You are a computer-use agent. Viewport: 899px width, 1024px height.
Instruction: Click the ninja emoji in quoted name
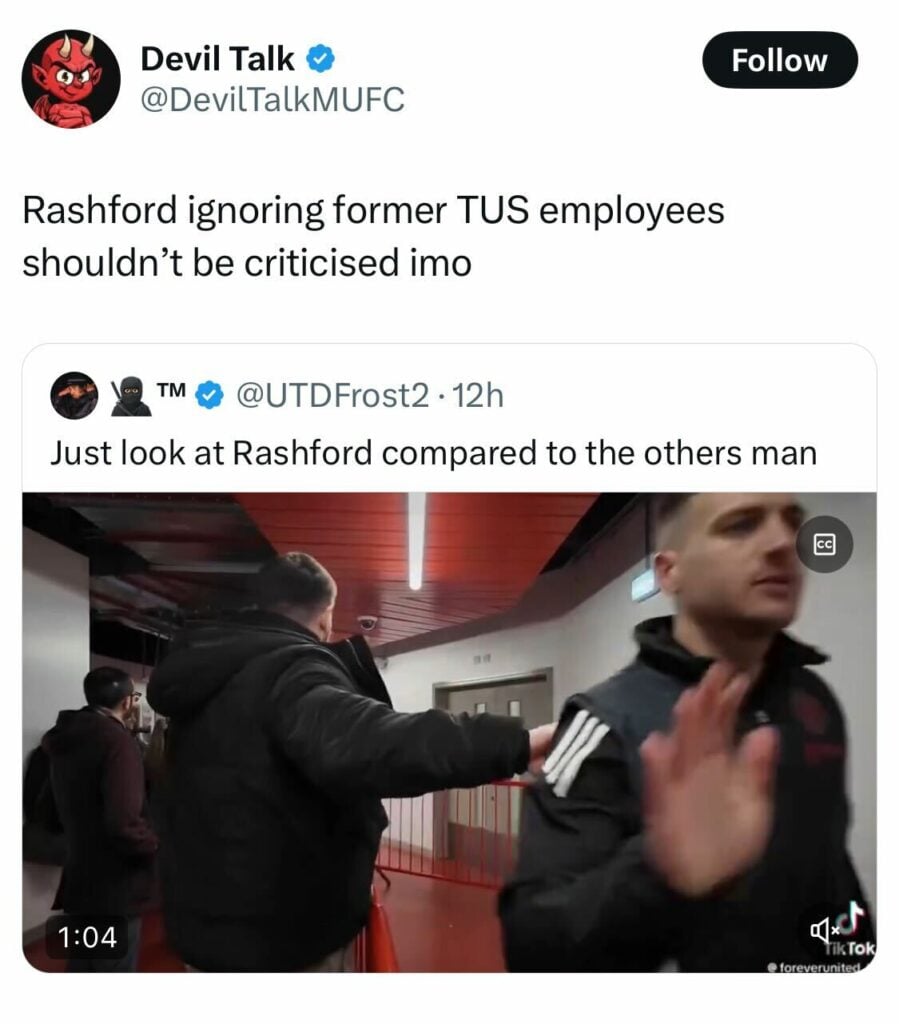click(x=130, y=396)
